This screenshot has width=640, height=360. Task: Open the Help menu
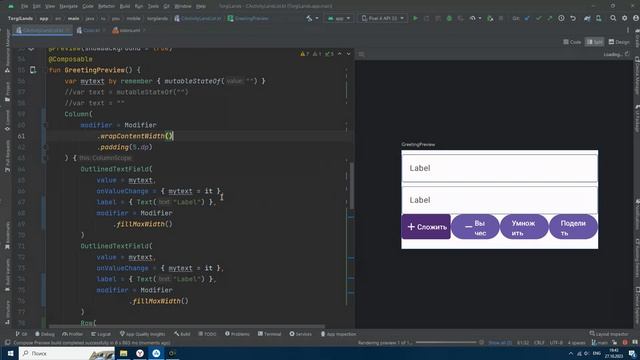pyautogui.click(x=201, y=6)
